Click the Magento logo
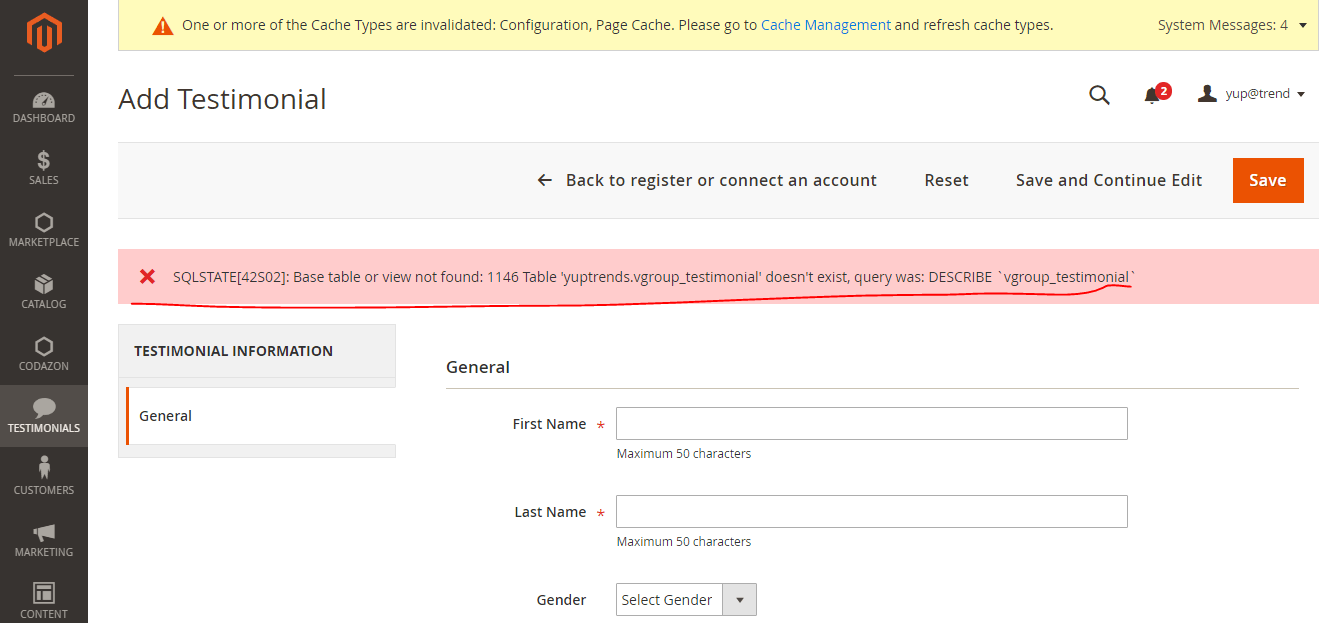Screen dimensions: 1344x623 (44, 32)
